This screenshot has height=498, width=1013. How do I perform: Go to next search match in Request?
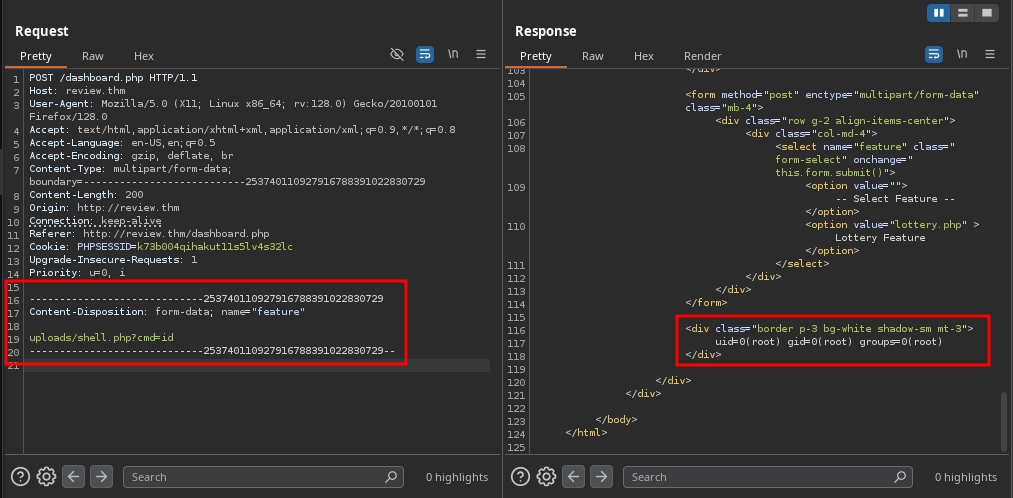coord(101,477)
